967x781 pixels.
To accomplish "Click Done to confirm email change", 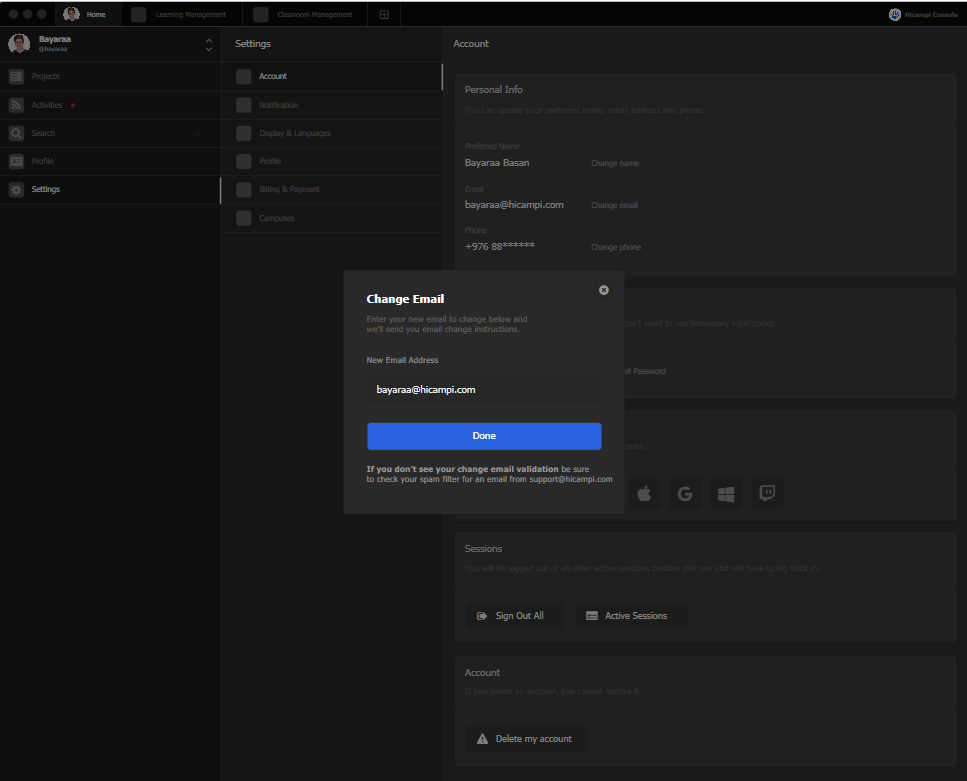I will [x=484, y=436].
